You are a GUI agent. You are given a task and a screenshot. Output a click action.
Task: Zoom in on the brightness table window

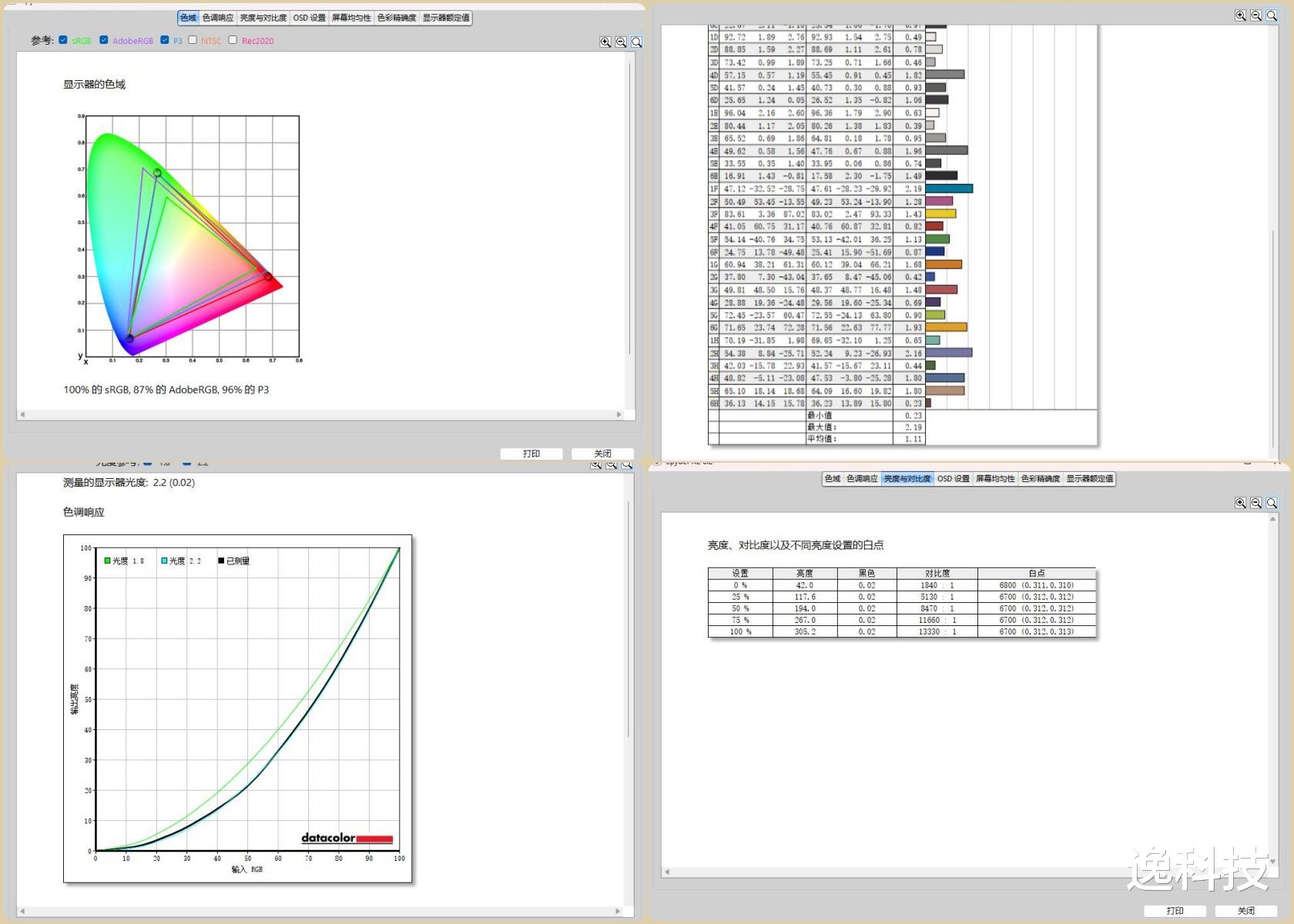[x=1240, y=503]
